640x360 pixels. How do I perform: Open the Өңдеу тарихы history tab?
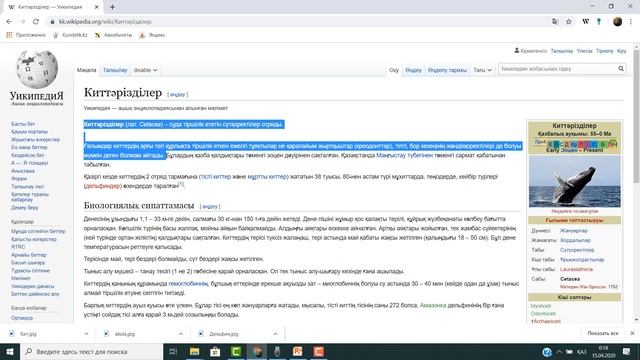pyautogui.click(x=447, y=70)
